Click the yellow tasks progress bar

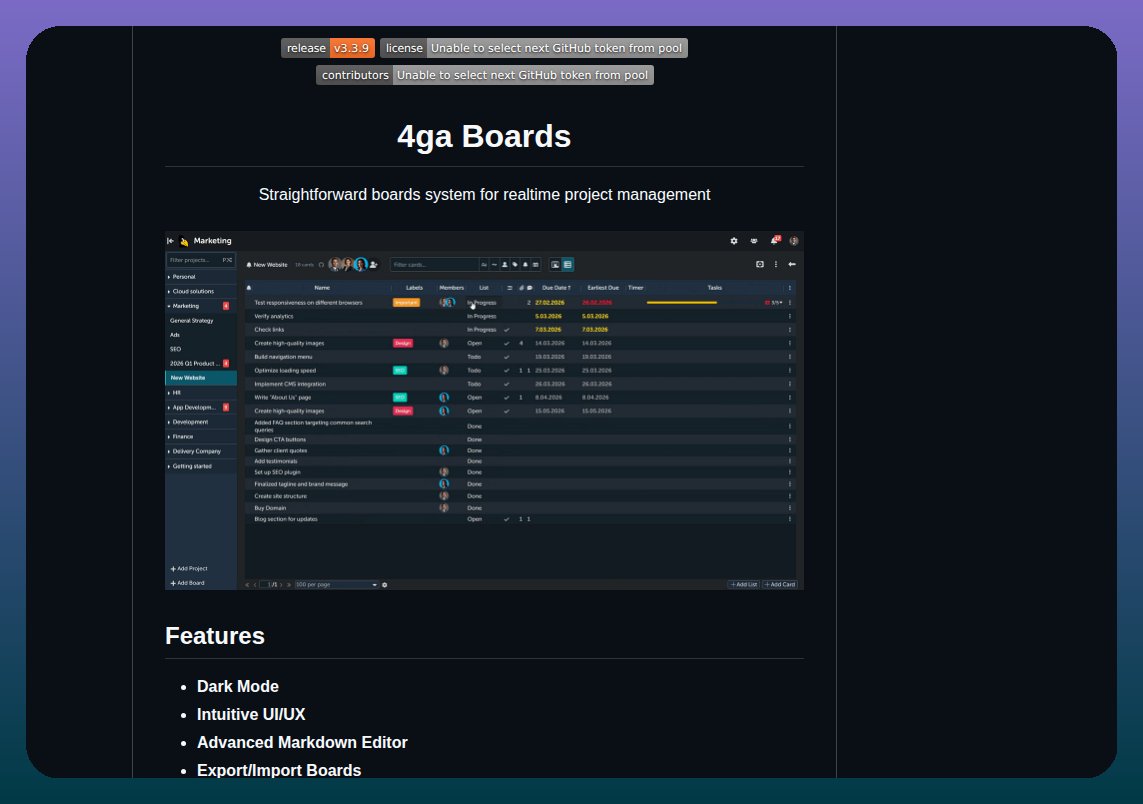(682, 303)
